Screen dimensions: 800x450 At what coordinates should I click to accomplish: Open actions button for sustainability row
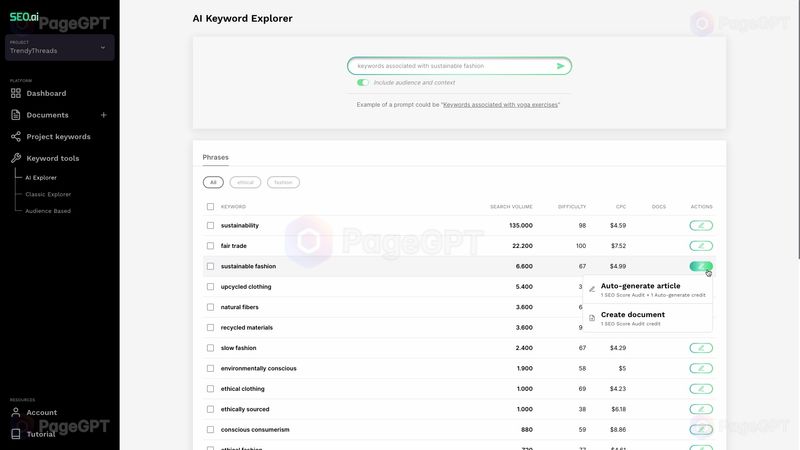click(701, 226)
